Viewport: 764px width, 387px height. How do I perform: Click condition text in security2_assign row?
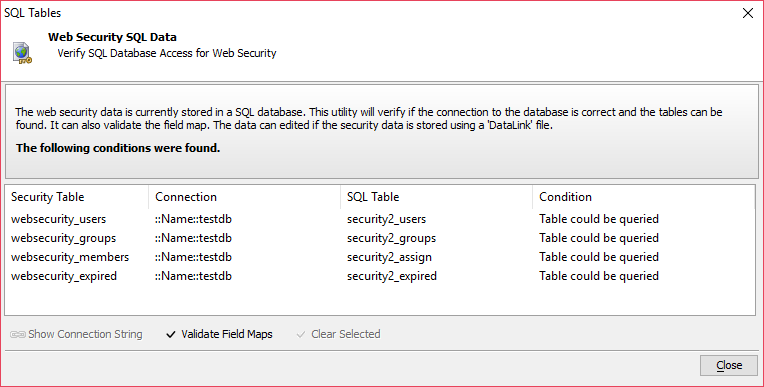(599, 257)
